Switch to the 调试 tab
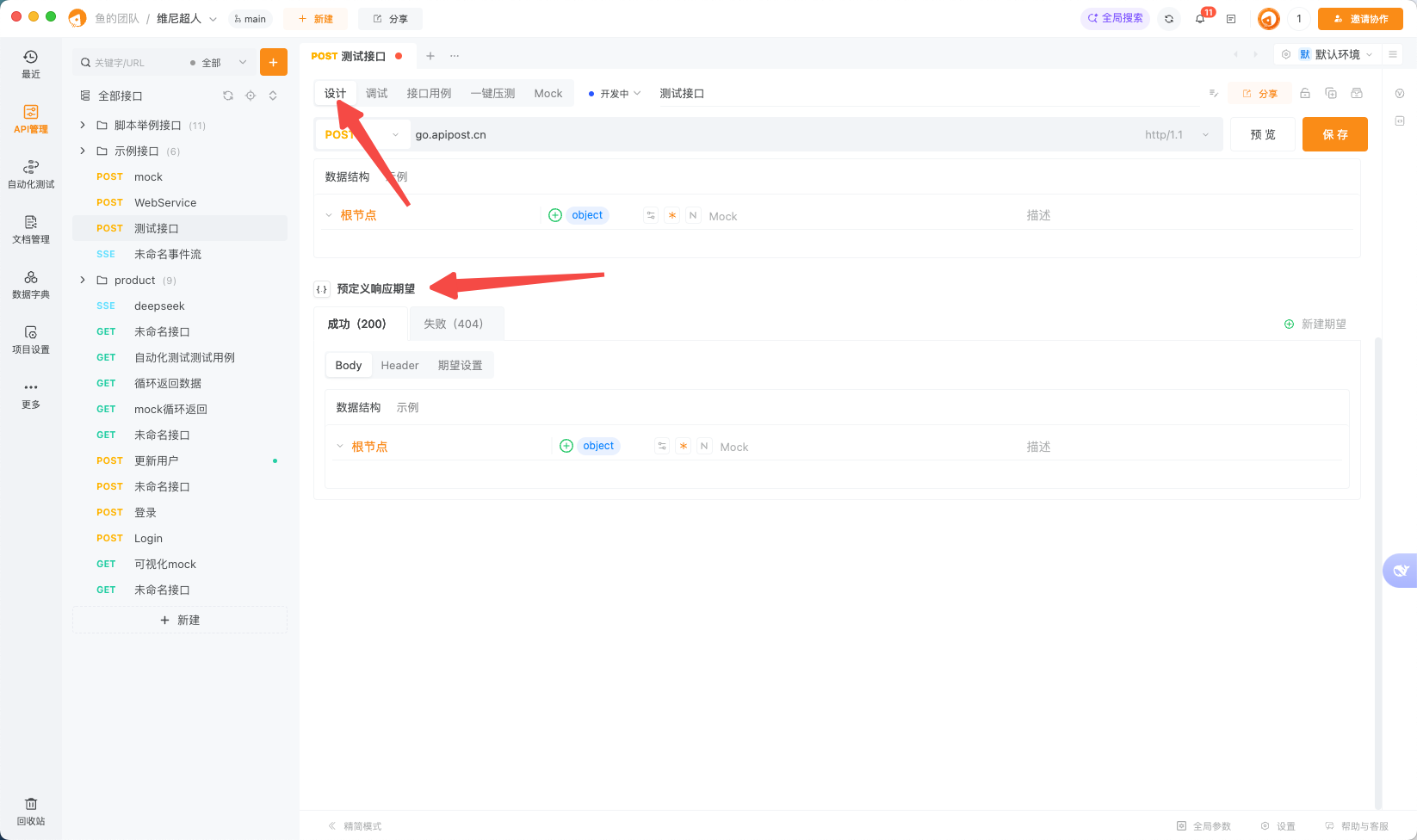 [376, 93]
